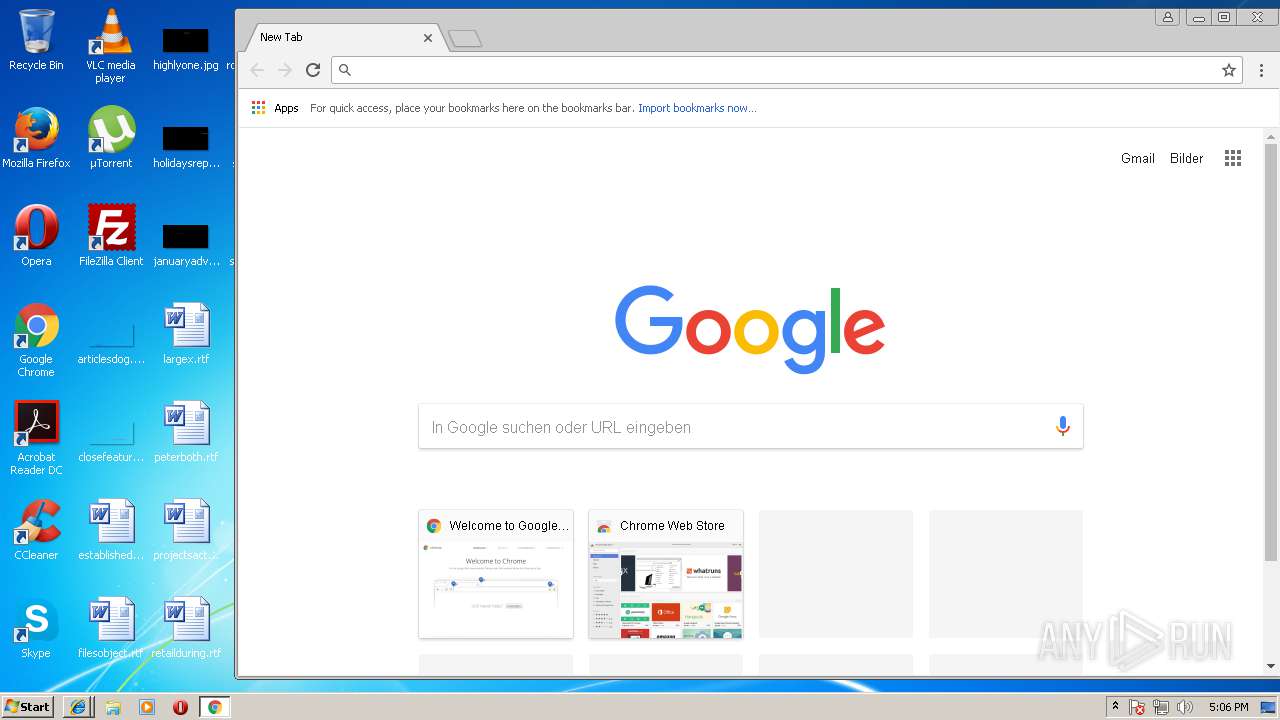Open the Bilder link
This screenshot has width=1280, height=720.
(1187, 158)
